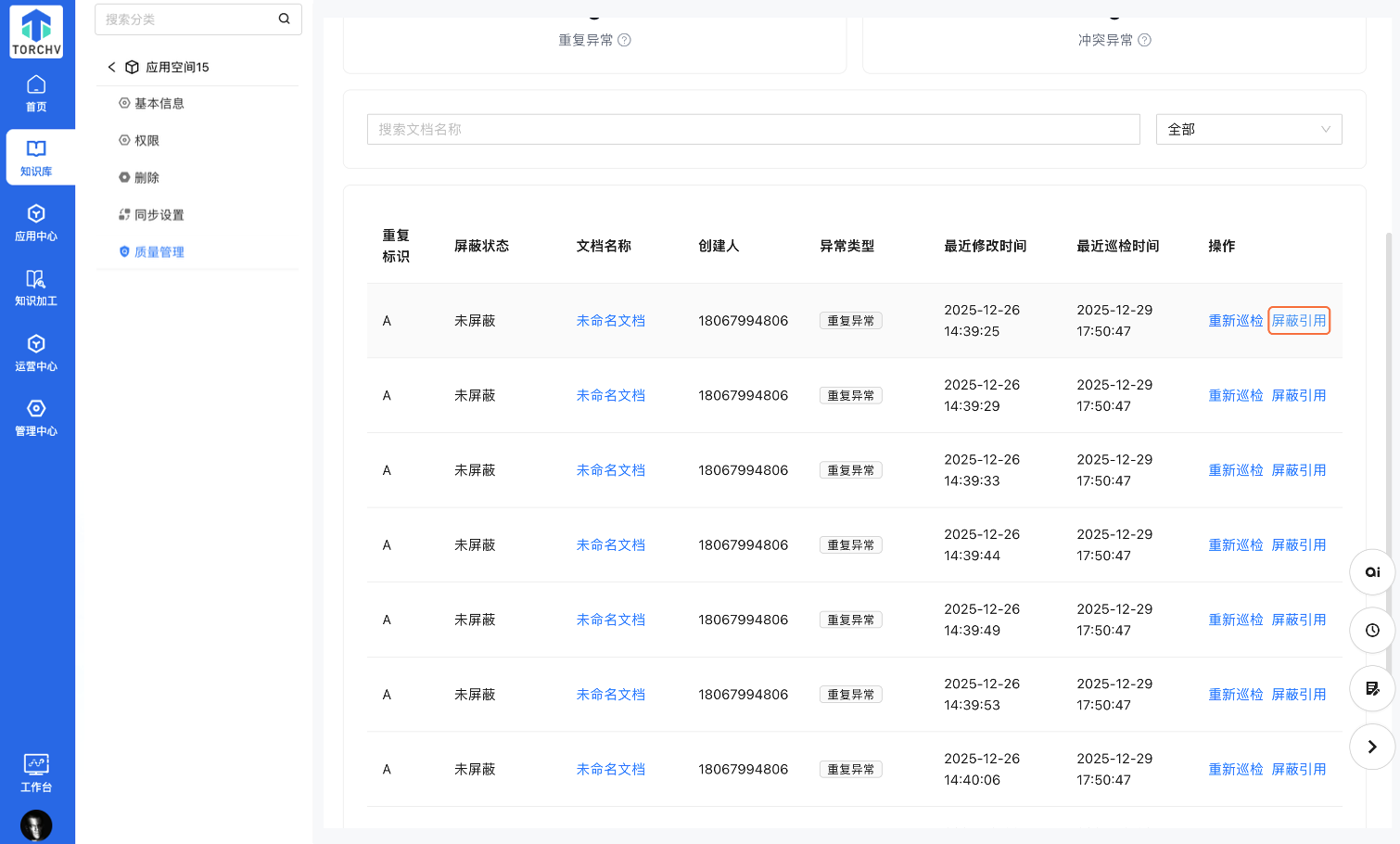Click the search magnifier in 搜索分类 box
1400x844 pixels.
click(284, 19)
